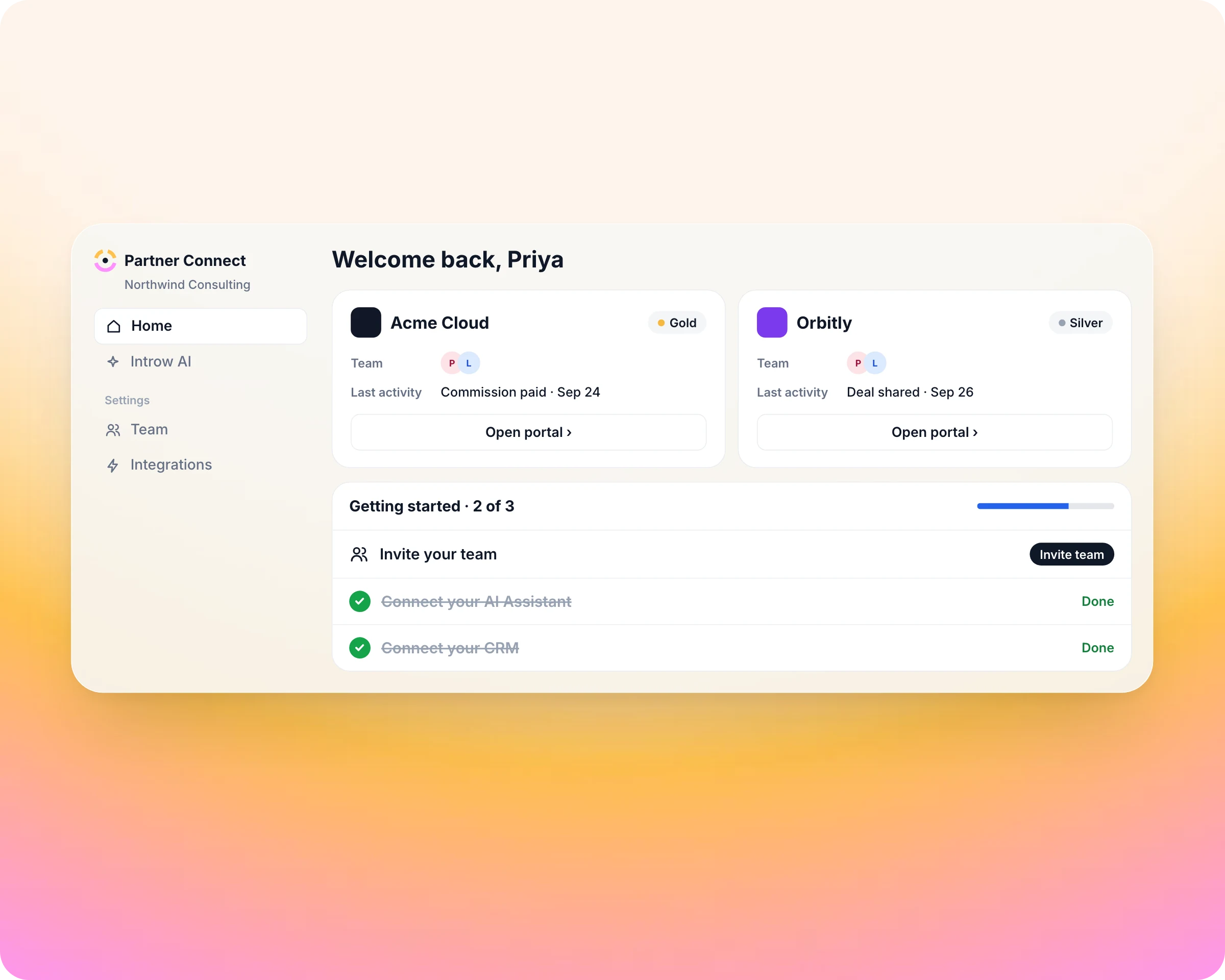Viewport: 1225px width, 980px height.
Task: Open the Home sidebar item
Action: [201, 326]
